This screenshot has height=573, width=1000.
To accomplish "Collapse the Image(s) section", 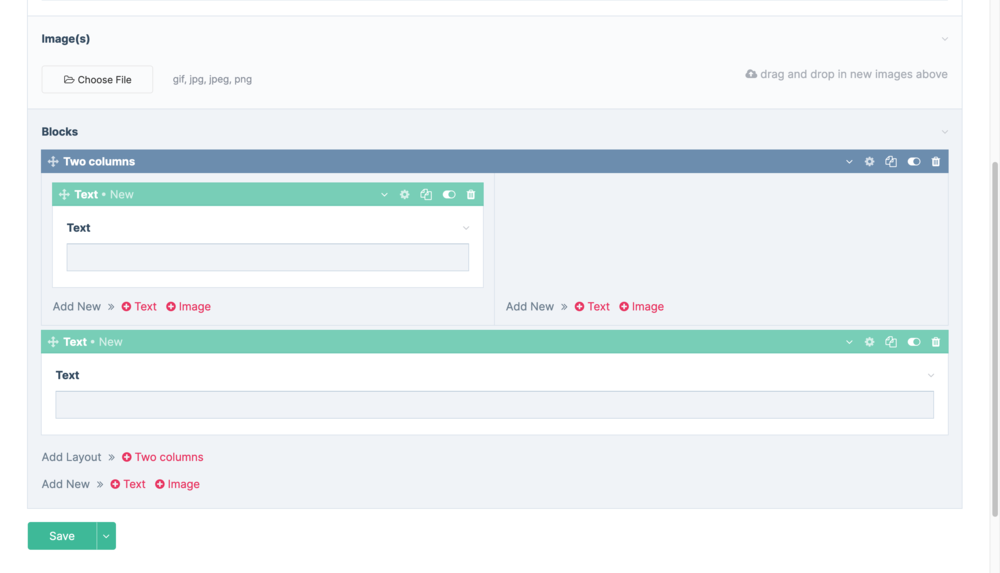I will tap(945, 39).
